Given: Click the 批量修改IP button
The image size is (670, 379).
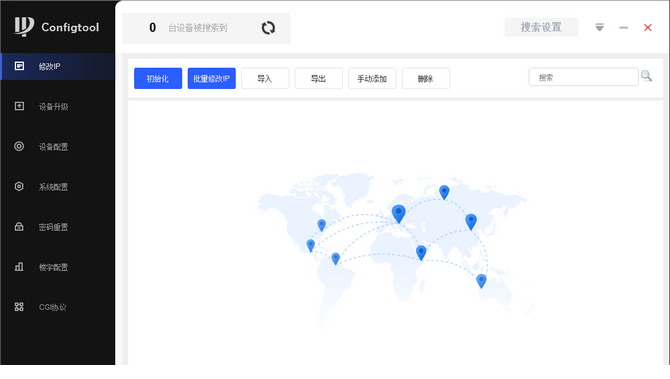Looking at the screenshot, I should click(212, 79).
